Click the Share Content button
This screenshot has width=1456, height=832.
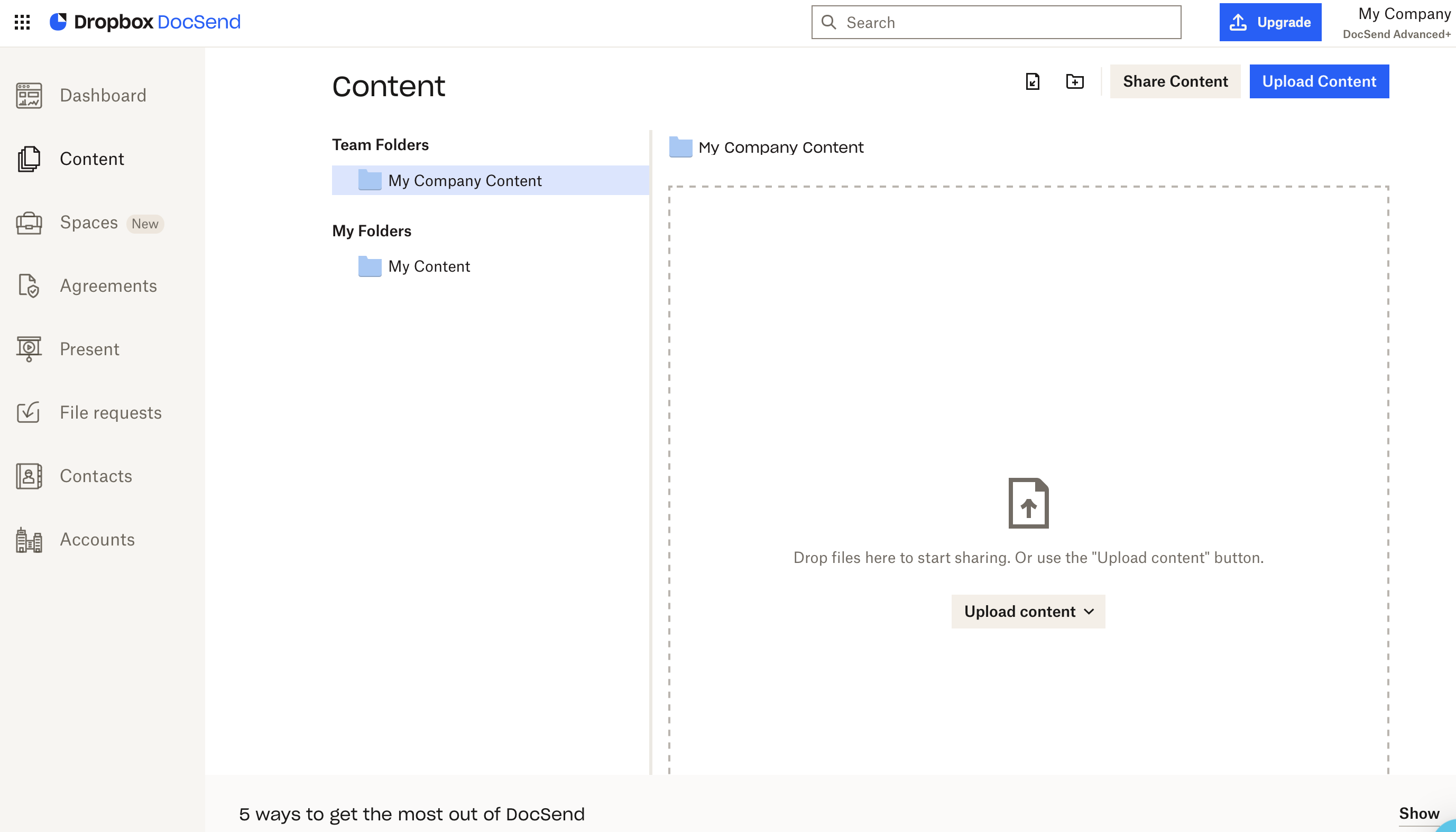1174,82
